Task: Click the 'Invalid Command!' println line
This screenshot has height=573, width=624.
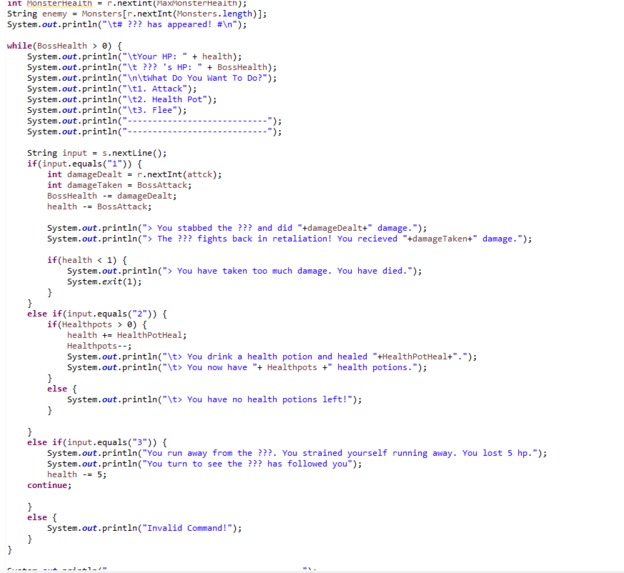Action: click(144, 528)
